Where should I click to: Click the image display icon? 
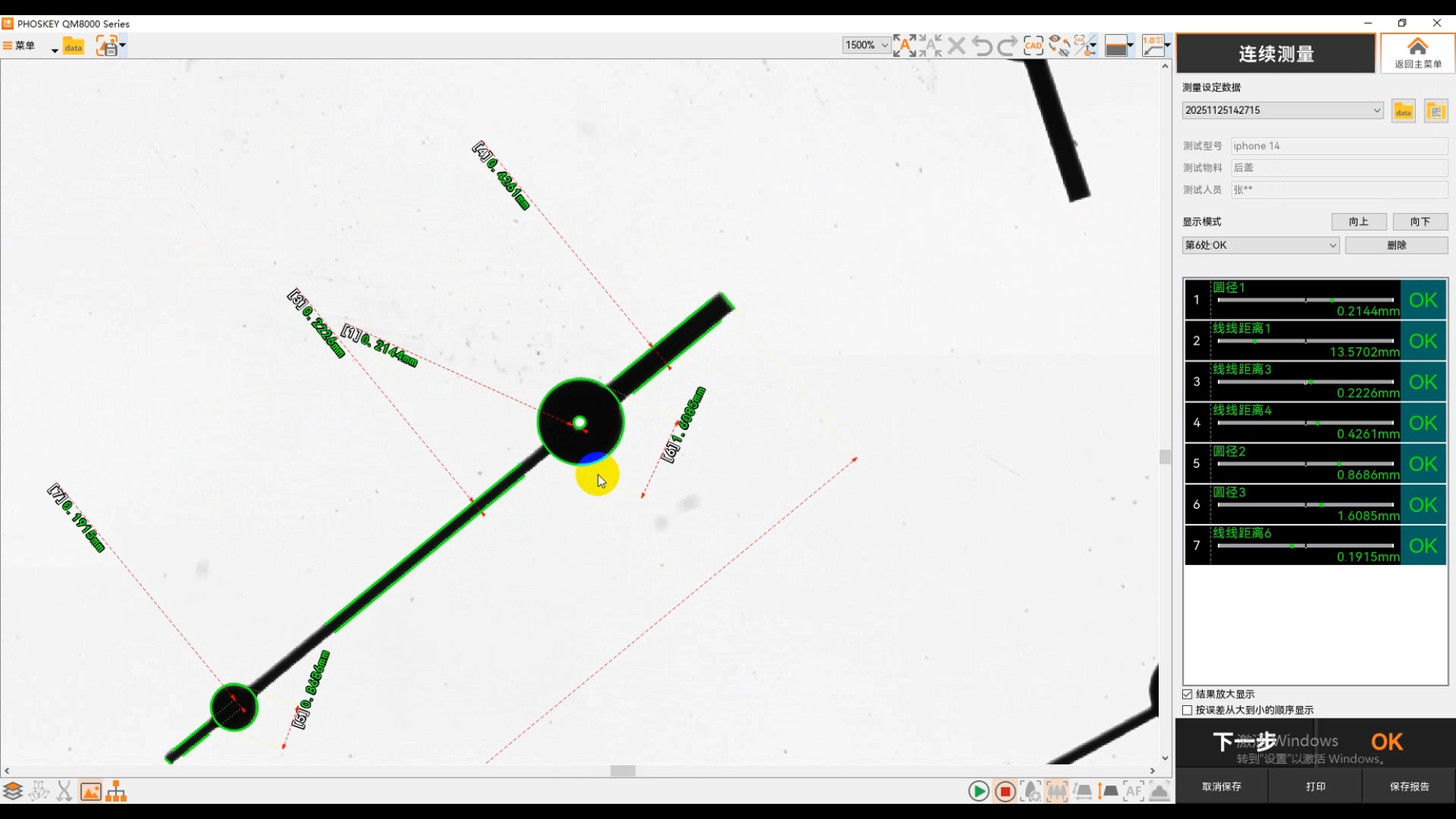tap(90, 792)
